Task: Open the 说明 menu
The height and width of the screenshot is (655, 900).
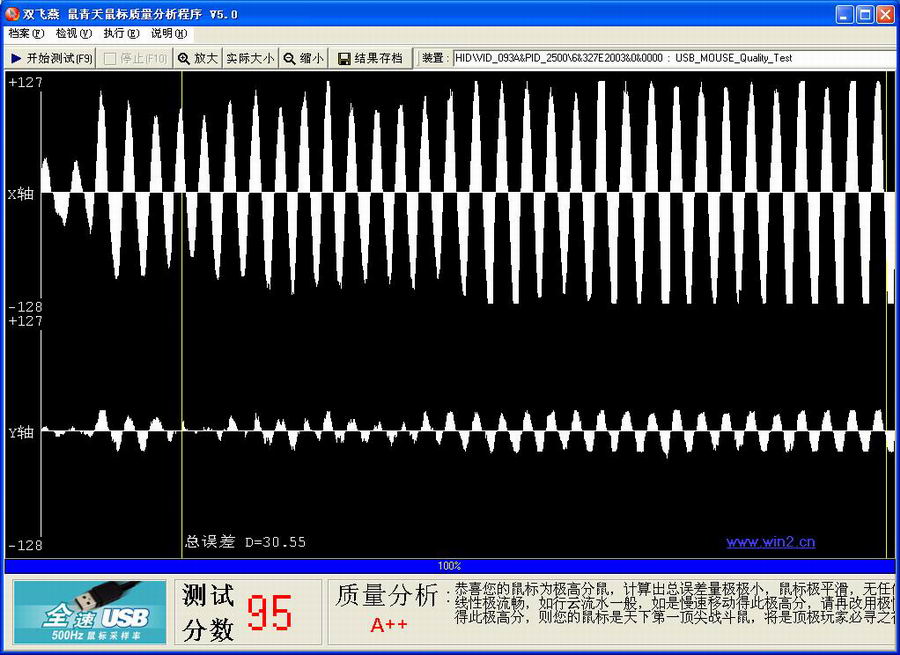Action: [x=168, y=33]
